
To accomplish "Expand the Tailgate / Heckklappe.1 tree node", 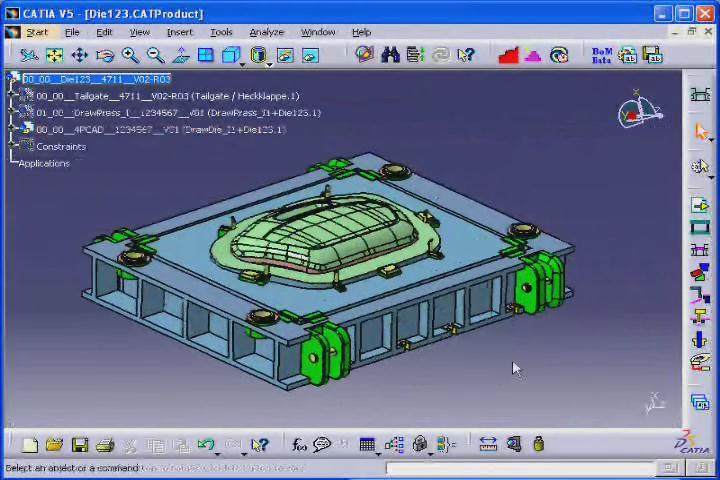I will point(12,96).
